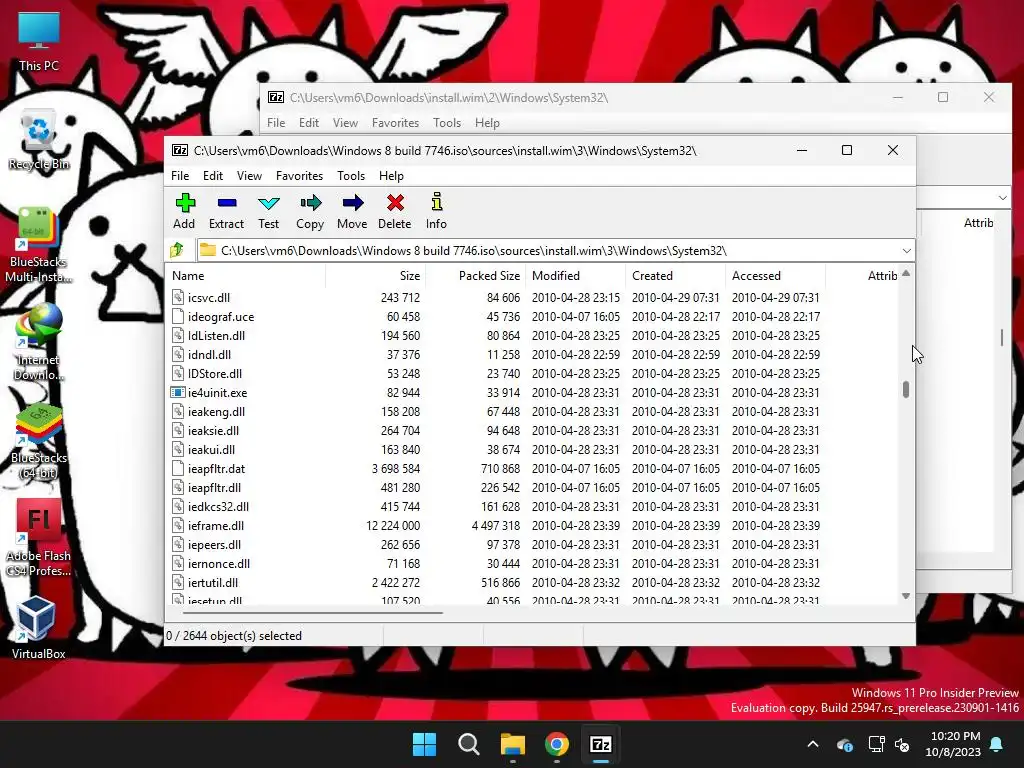
Task: Select the ieapfltr.dat file row
Action: pos(533,469)
